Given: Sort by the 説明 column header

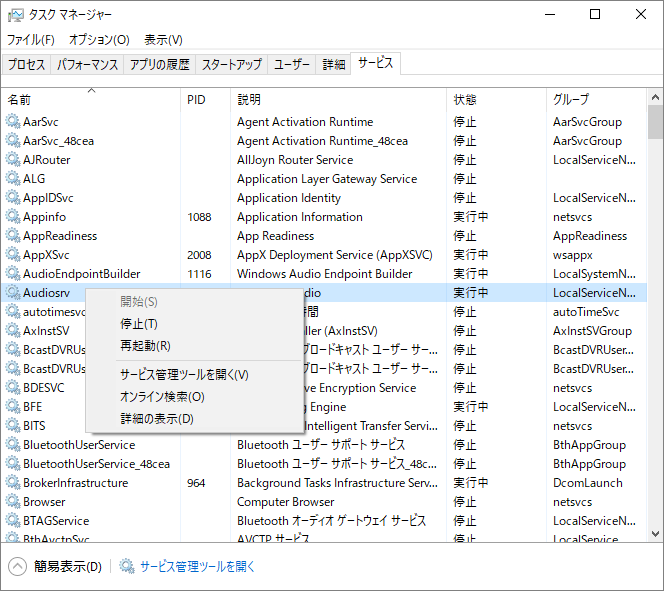Looking at the screenshot, I should [x=338, y=99].
